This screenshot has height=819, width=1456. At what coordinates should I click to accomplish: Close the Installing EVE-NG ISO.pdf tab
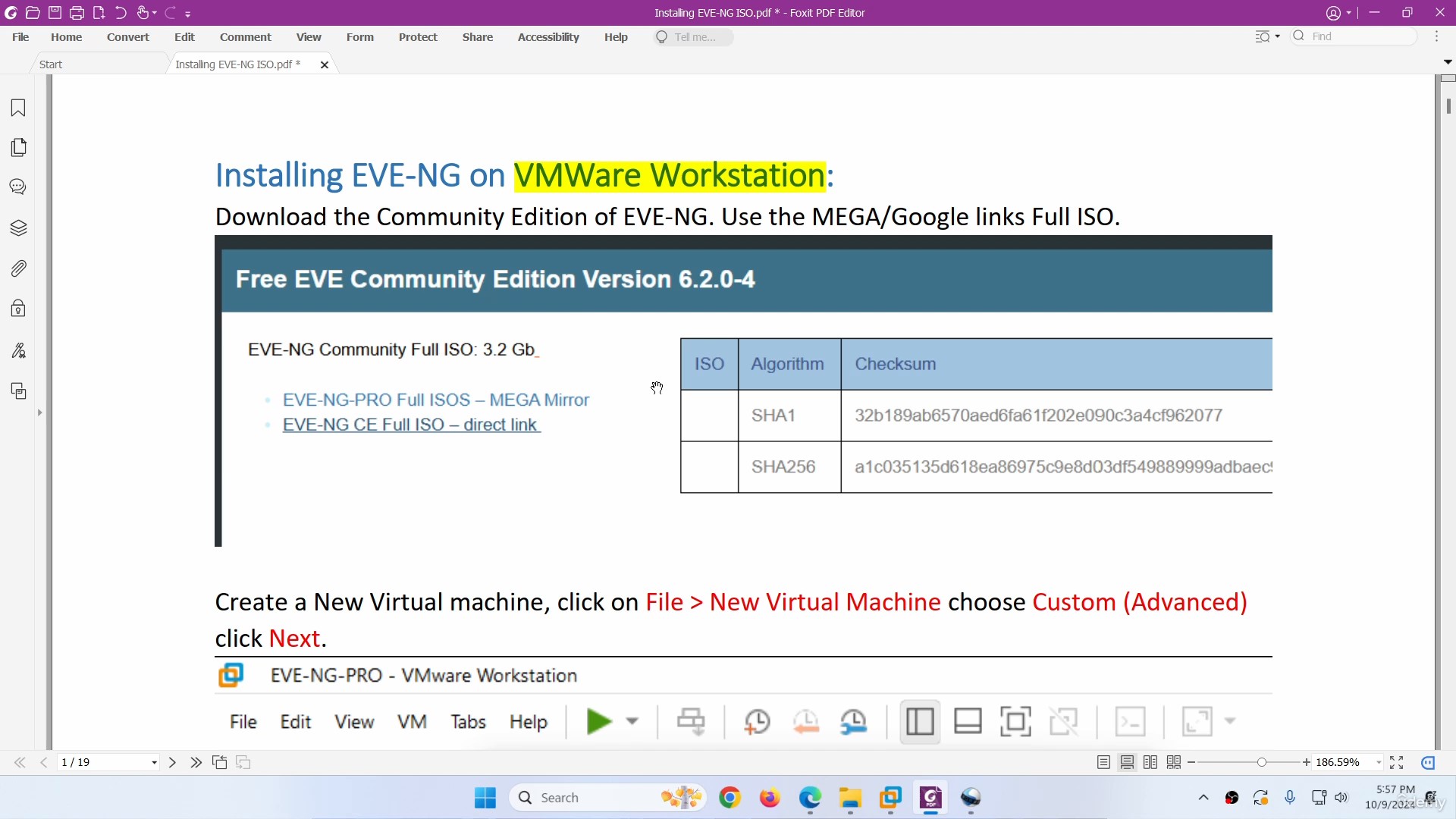(325, 64)
